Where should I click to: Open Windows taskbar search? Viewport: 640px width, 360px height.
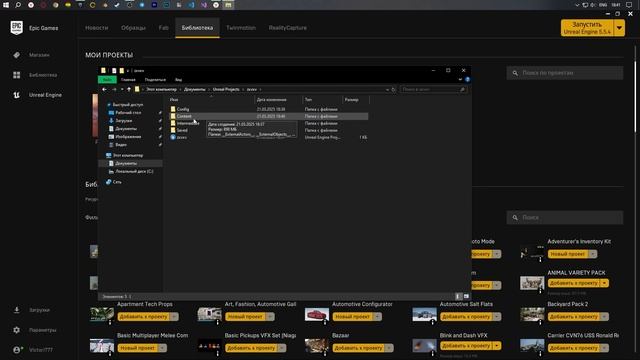pyautogui.click(x=18, y=5)
